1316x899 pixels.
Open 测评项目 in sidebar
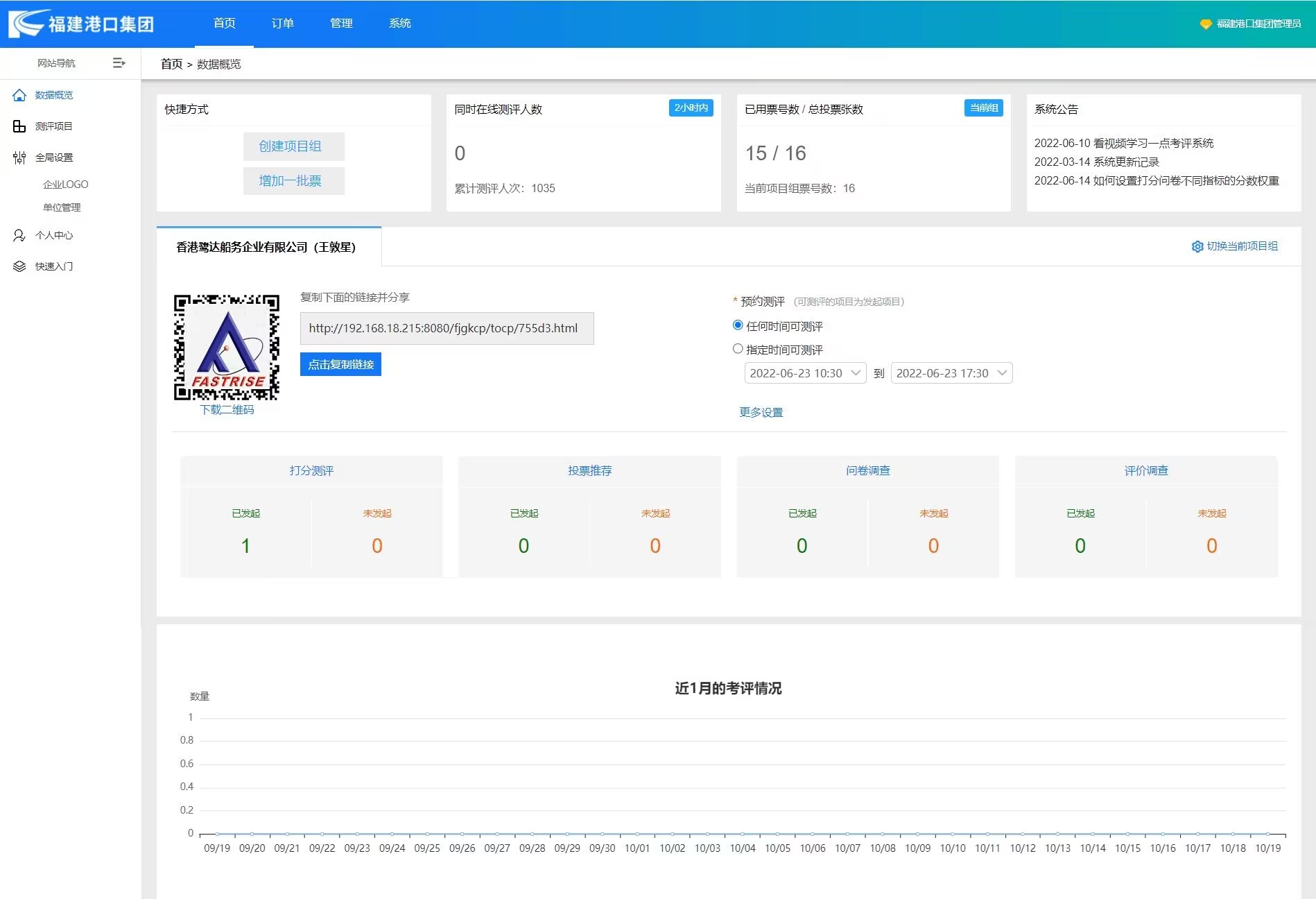pos(54,126)
